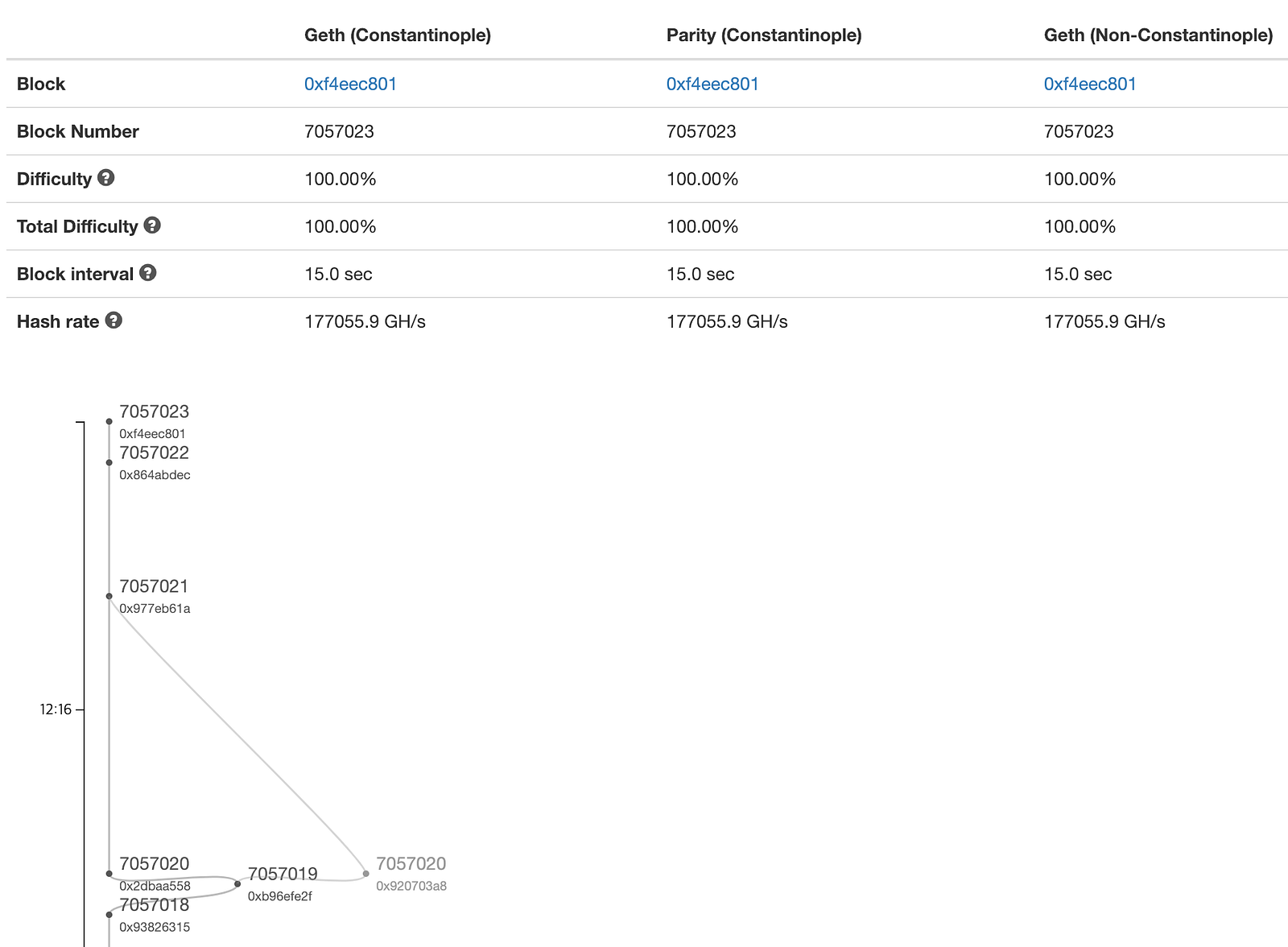
Task: Select Difficulty 100.00% under Geth (Non-Constantinople)
Action: (x=1080, y=179)
